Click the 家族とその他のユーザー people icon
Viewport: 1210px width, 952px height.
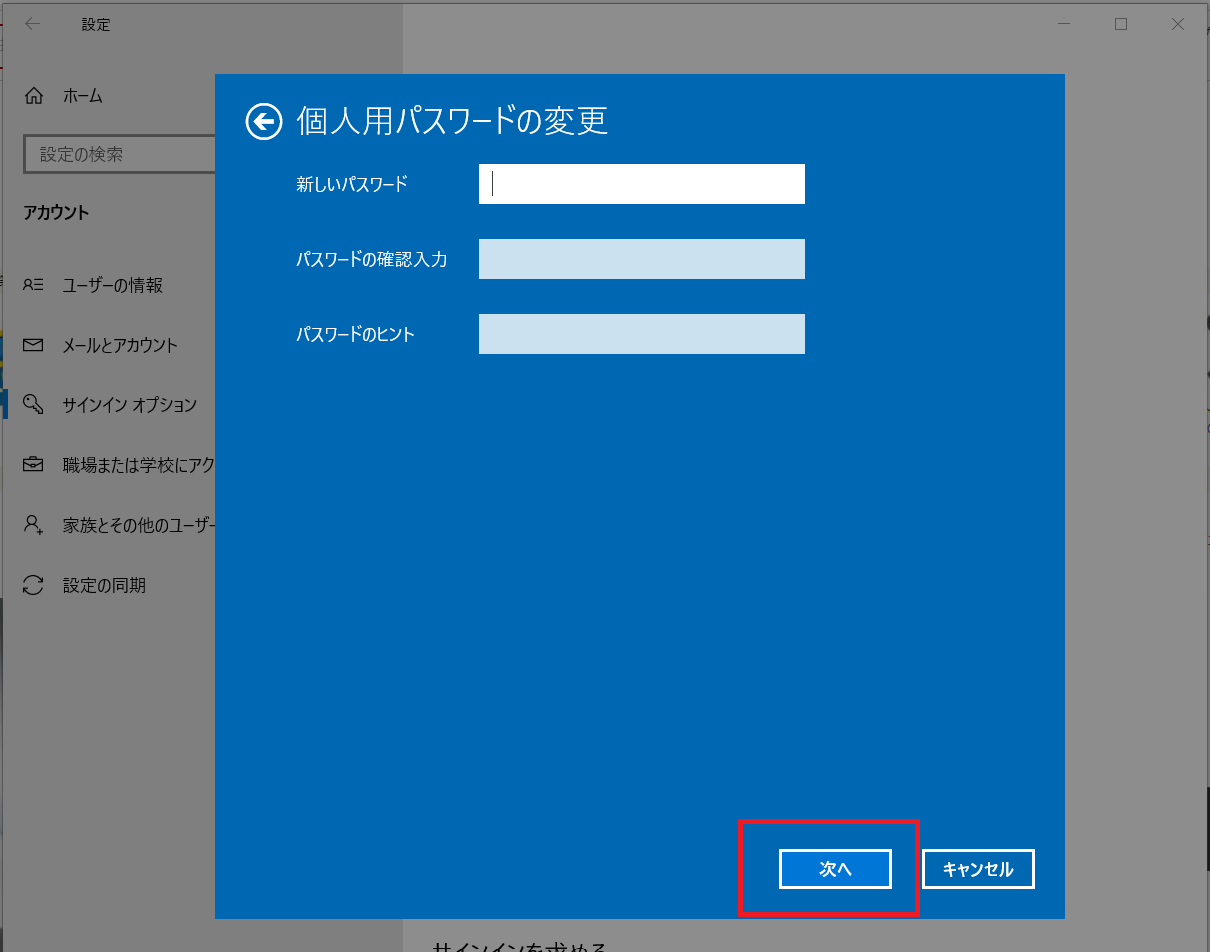click(32, 525)
